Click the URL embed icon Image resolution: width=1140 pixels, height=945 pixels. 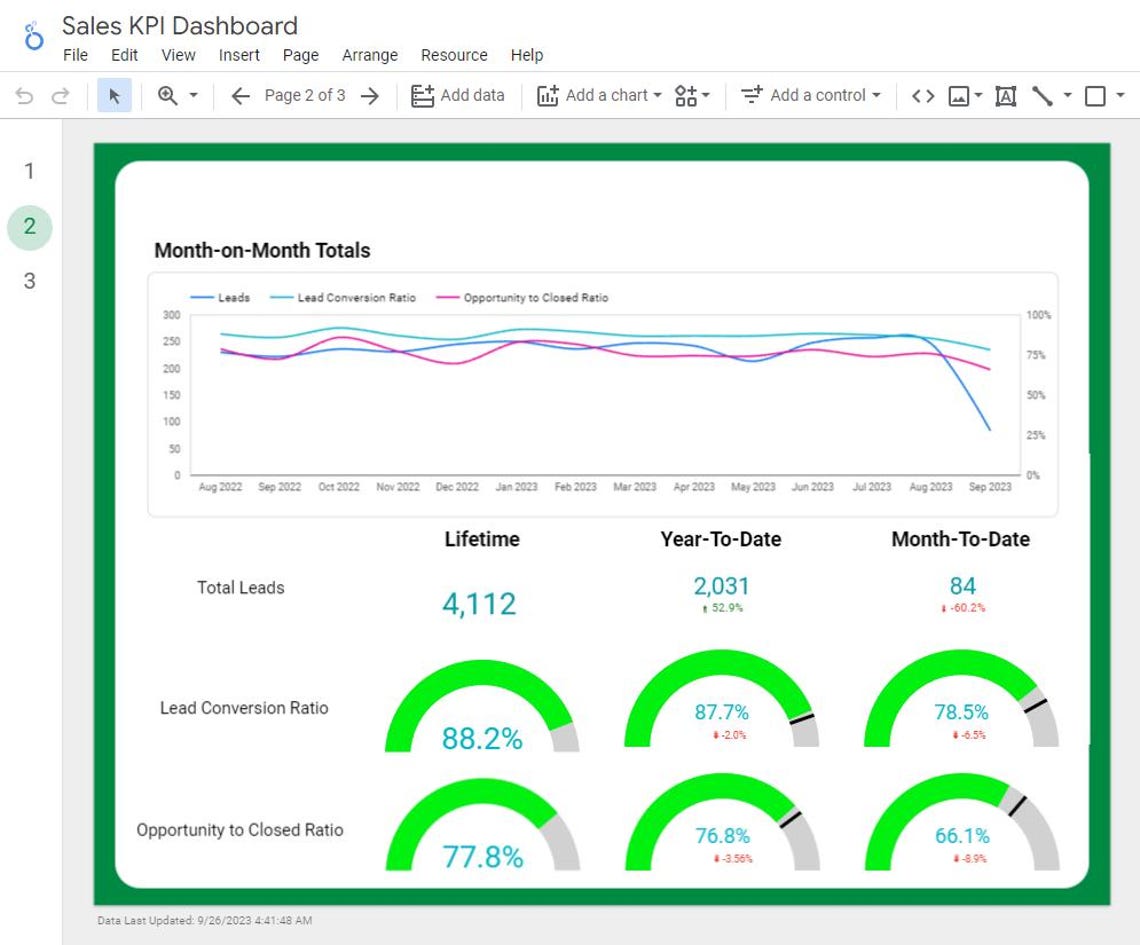pos(922,95)
